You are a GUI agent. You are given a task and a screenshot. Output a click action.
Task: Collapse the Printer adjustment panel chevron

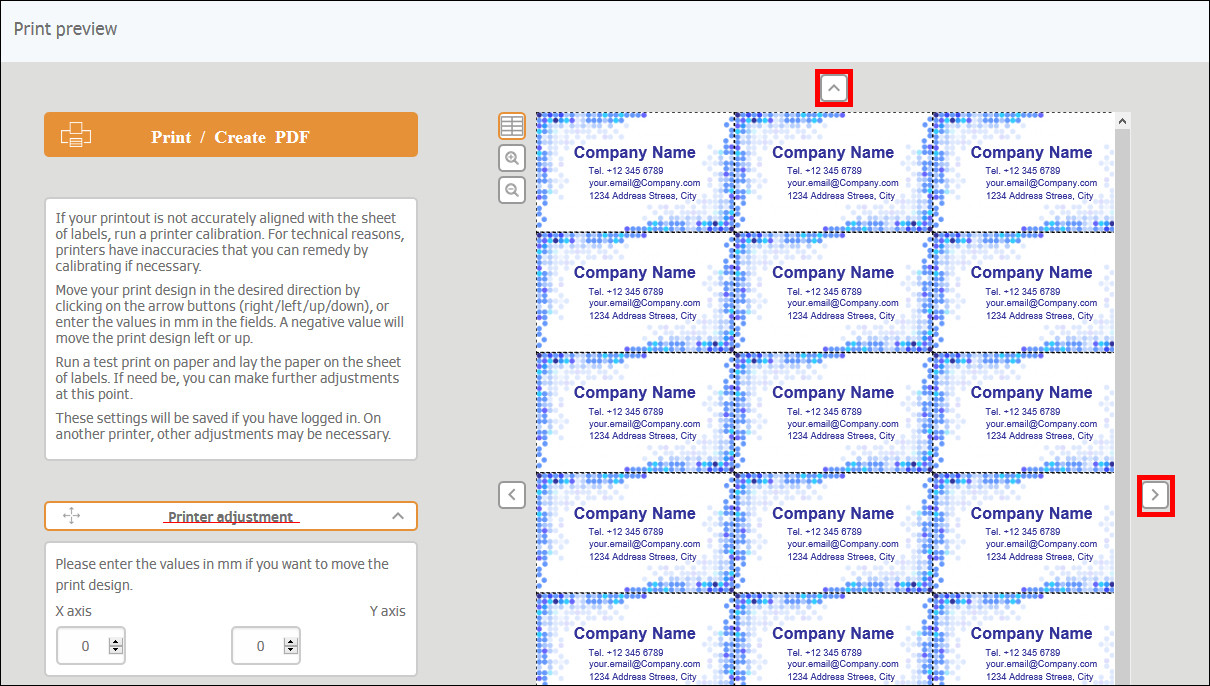pos(398,516)
